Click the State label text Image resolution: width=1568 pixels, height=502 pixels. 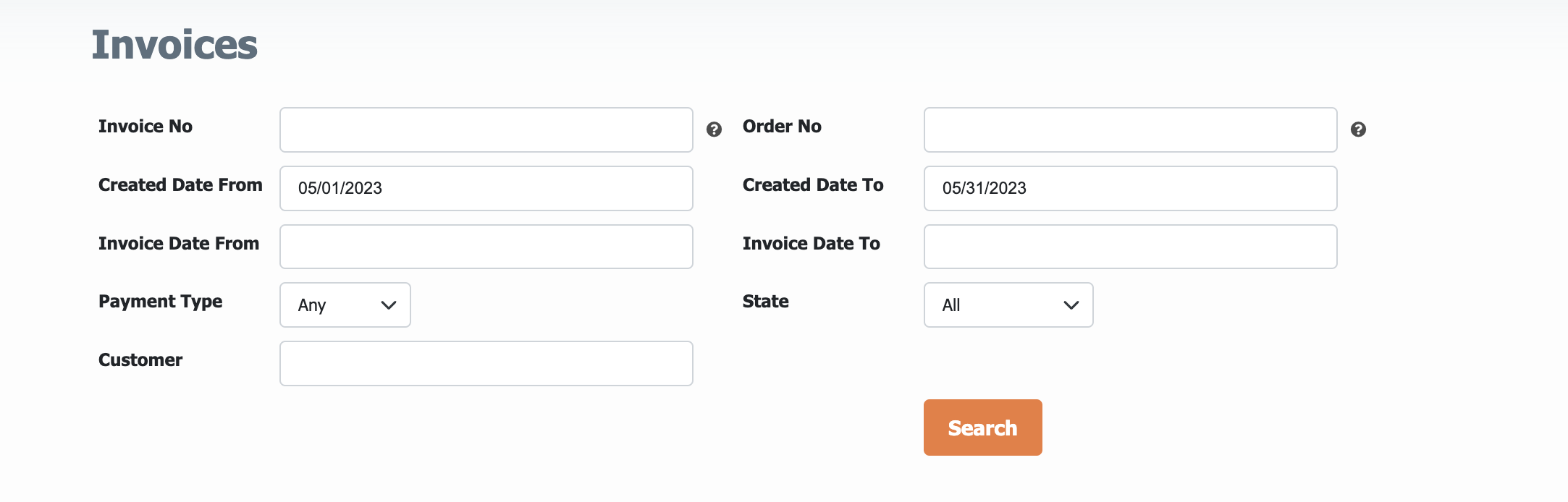point(766,302)
